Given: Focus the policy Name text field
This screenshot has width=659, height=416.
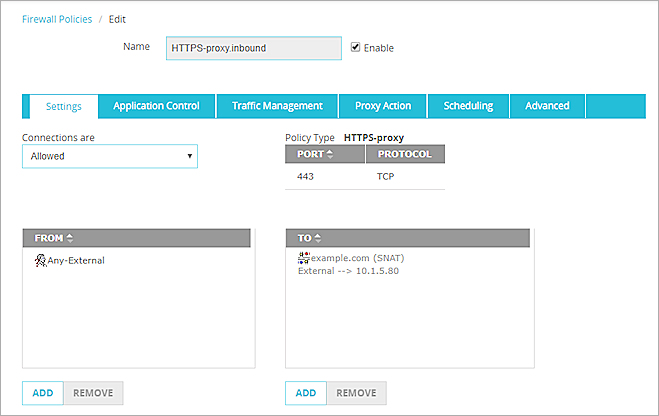Looking at the screenshot, I should tap(253, 48).
